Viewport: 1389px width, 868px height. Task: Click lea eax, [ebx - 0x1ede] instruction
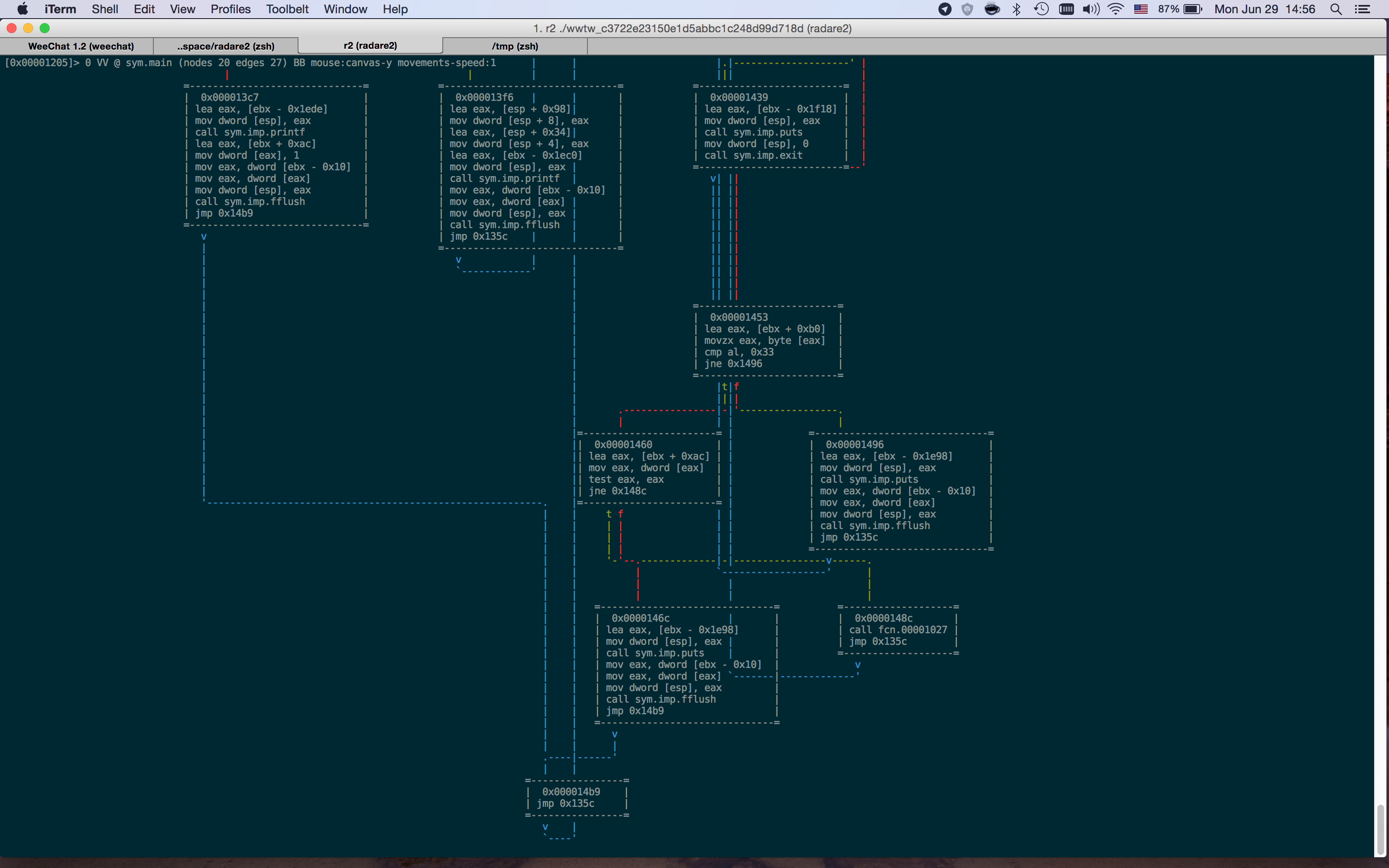[x=261, y=109]
